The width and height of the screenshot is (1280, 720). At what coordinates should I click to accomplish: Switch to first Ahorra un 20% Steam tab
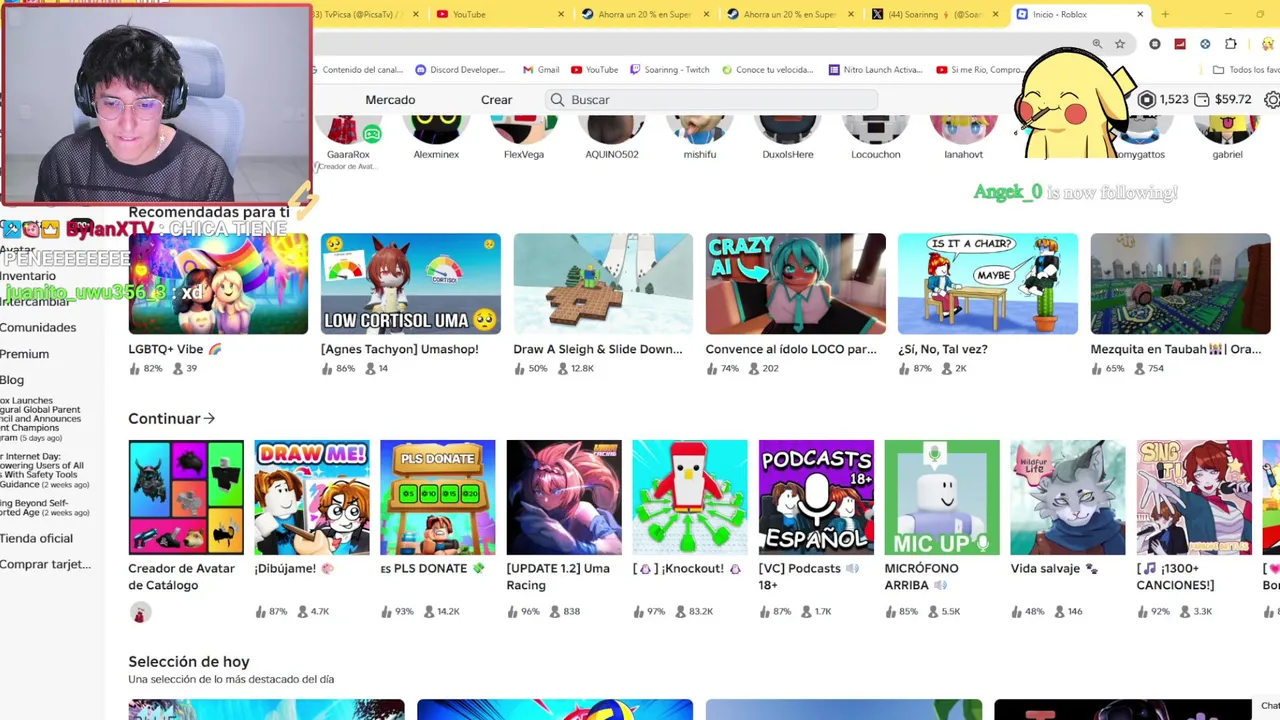[645, 14]
